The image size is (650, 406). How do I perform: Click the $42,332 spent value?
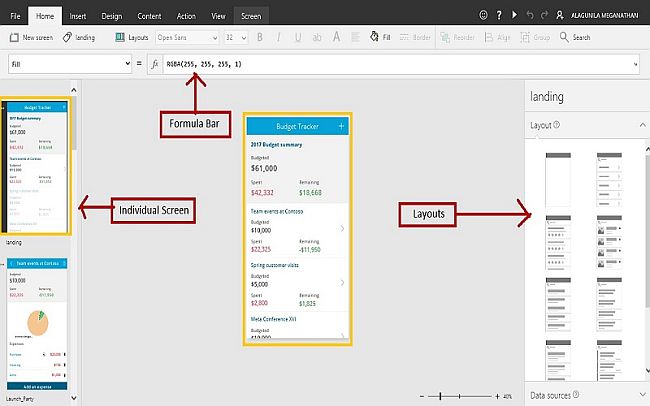tap(262, 193)
